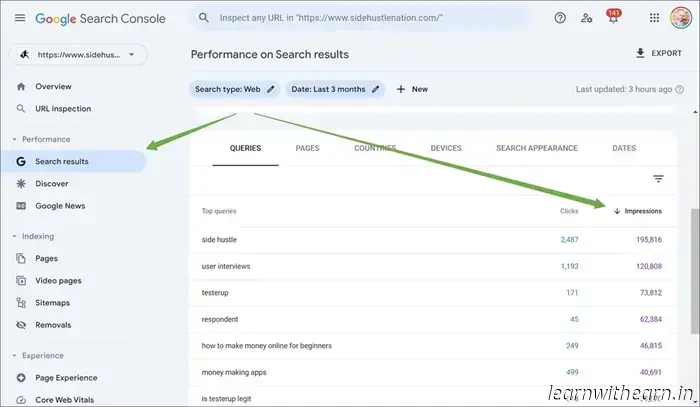Click the Discover asterisk icon

click(x=21, y=183)
